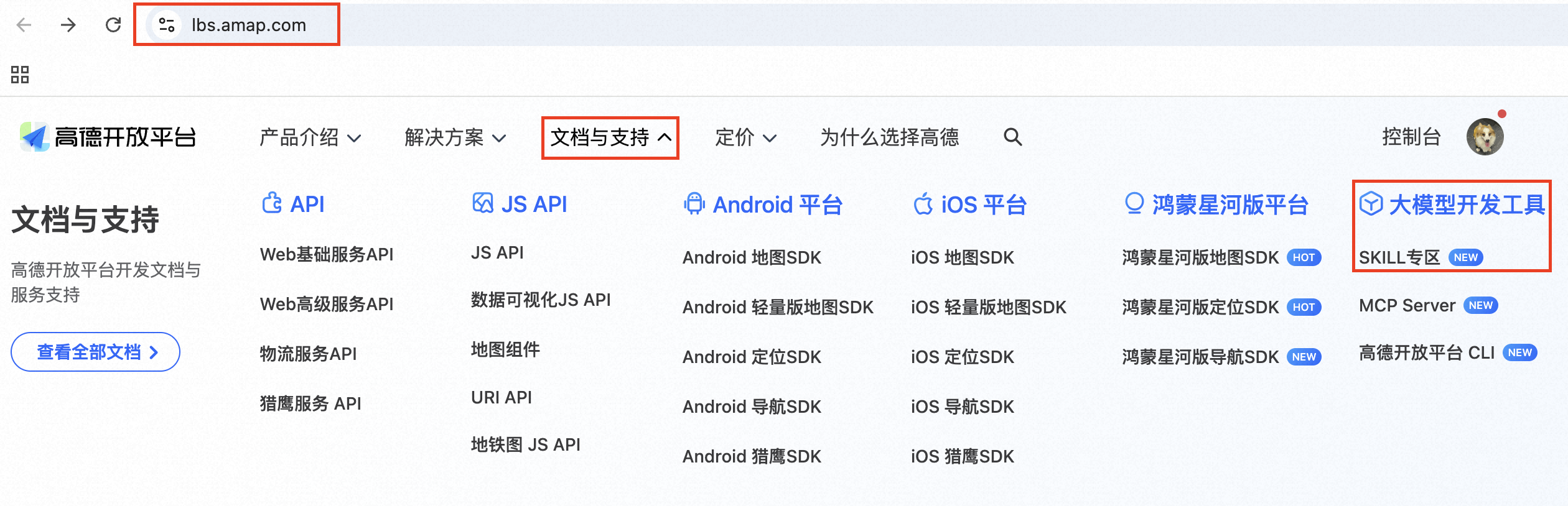This screenshot has width=1568, height=506.
Task: Open the JS API item under JS API heading
Action: (x=497, y=252)
